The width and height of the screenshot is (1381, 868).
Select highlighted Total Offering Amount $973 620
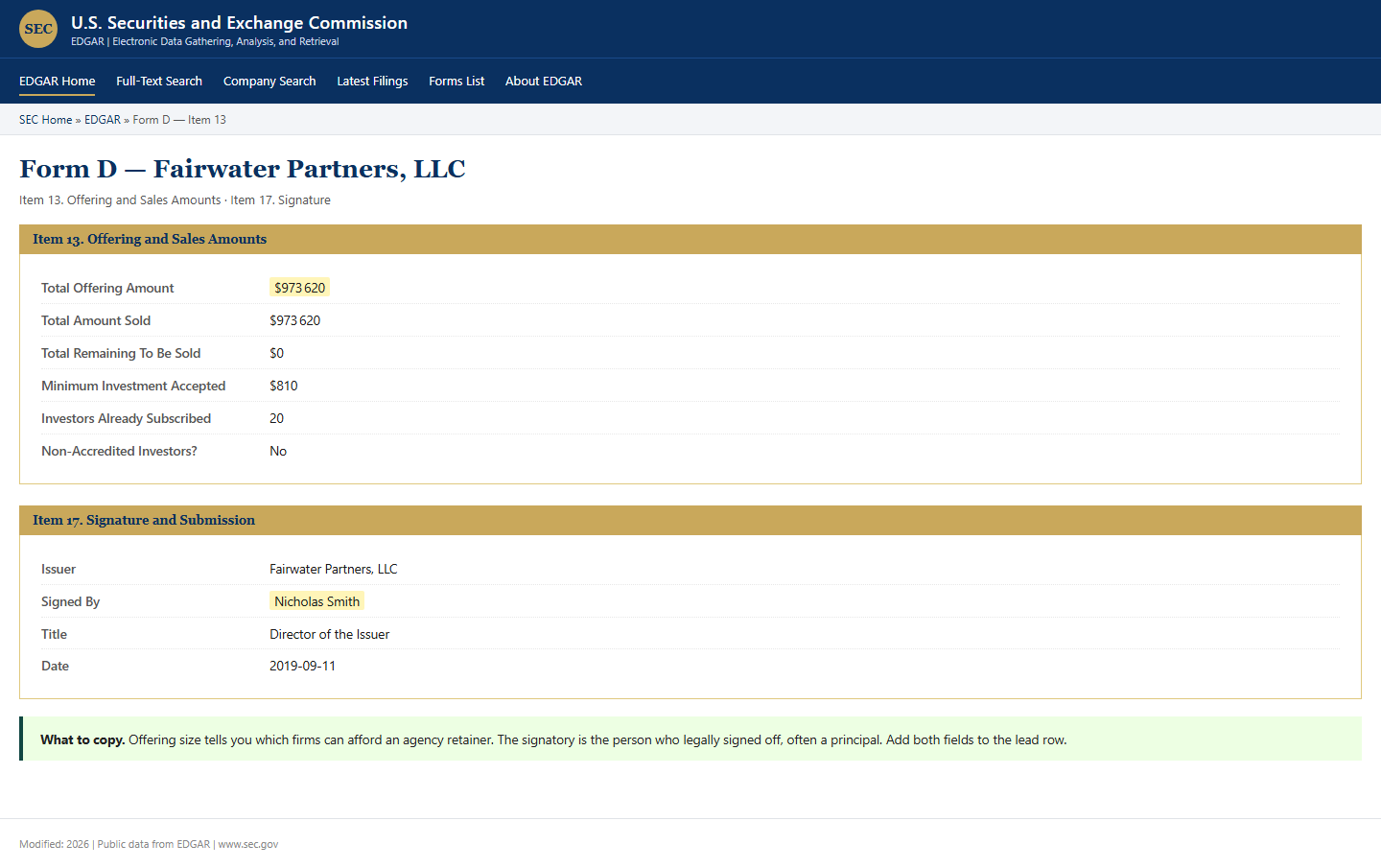tap(299, 288)
